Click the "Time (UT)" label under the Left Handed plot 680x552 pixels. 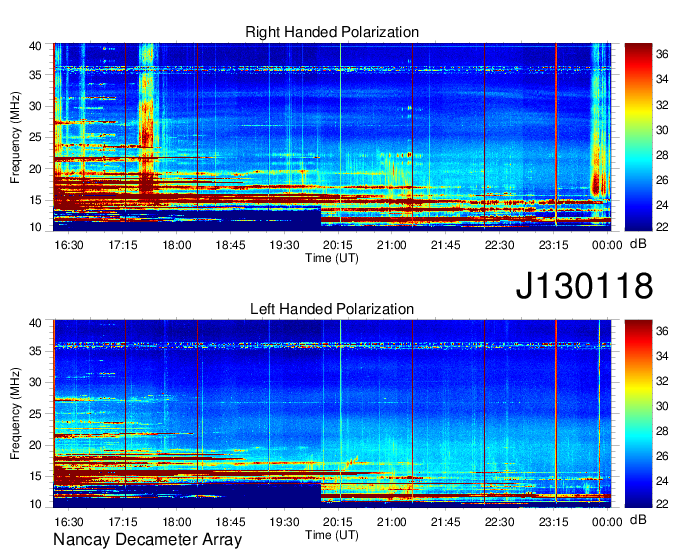coord(332,535)
